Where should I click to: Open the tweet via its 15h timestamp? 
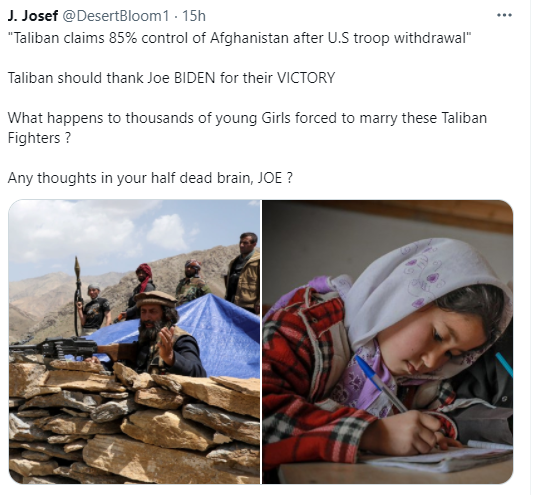[194, 16]
